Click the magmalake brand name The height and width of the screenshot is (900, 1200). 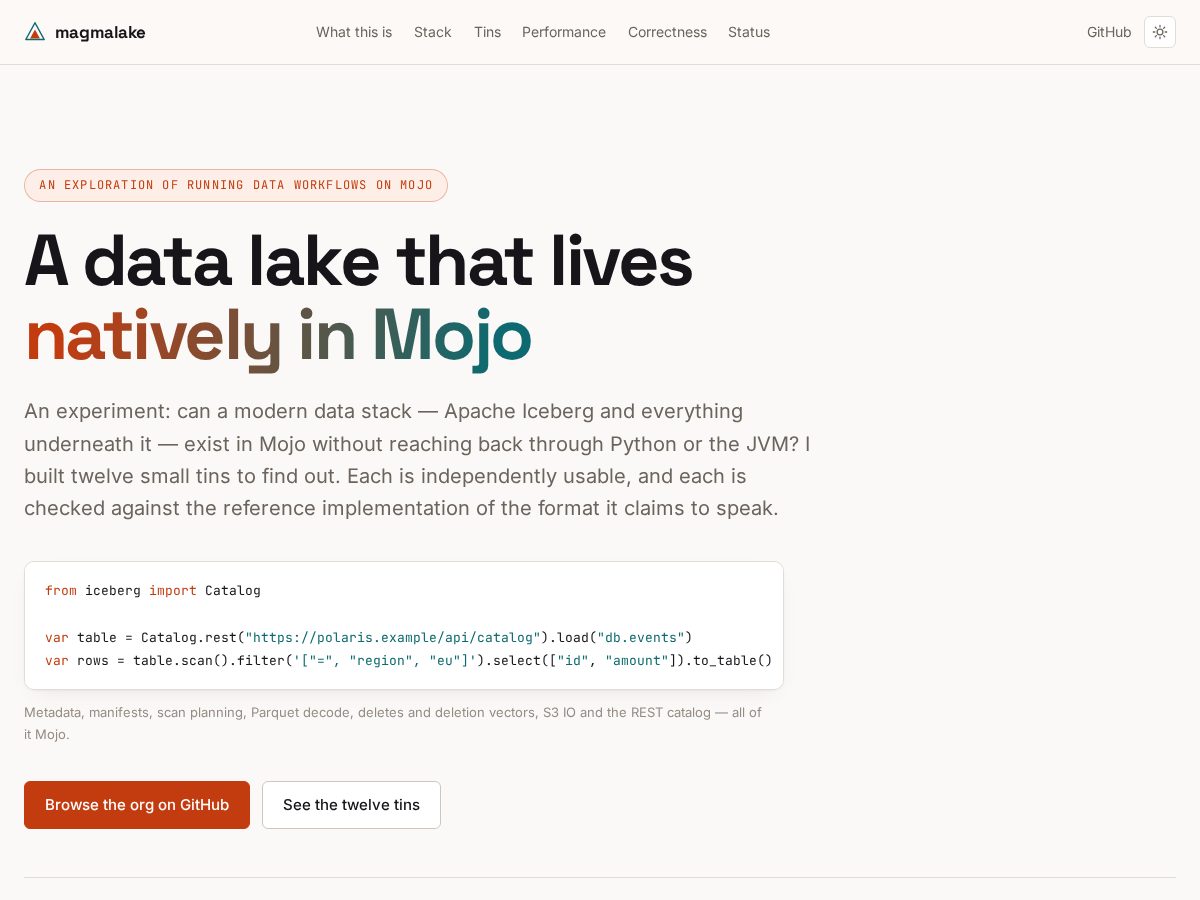point(100,32)
